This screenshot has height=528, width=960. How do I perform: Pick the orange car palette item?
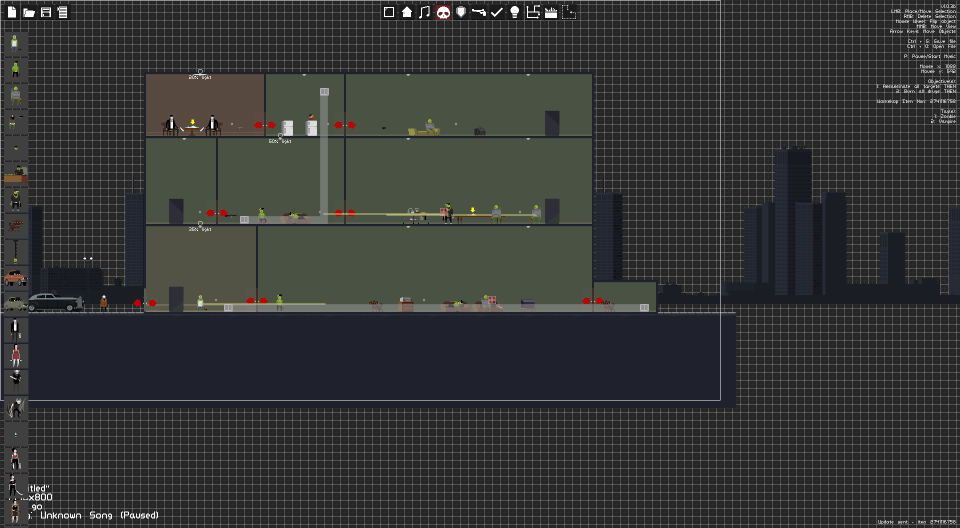15,277
